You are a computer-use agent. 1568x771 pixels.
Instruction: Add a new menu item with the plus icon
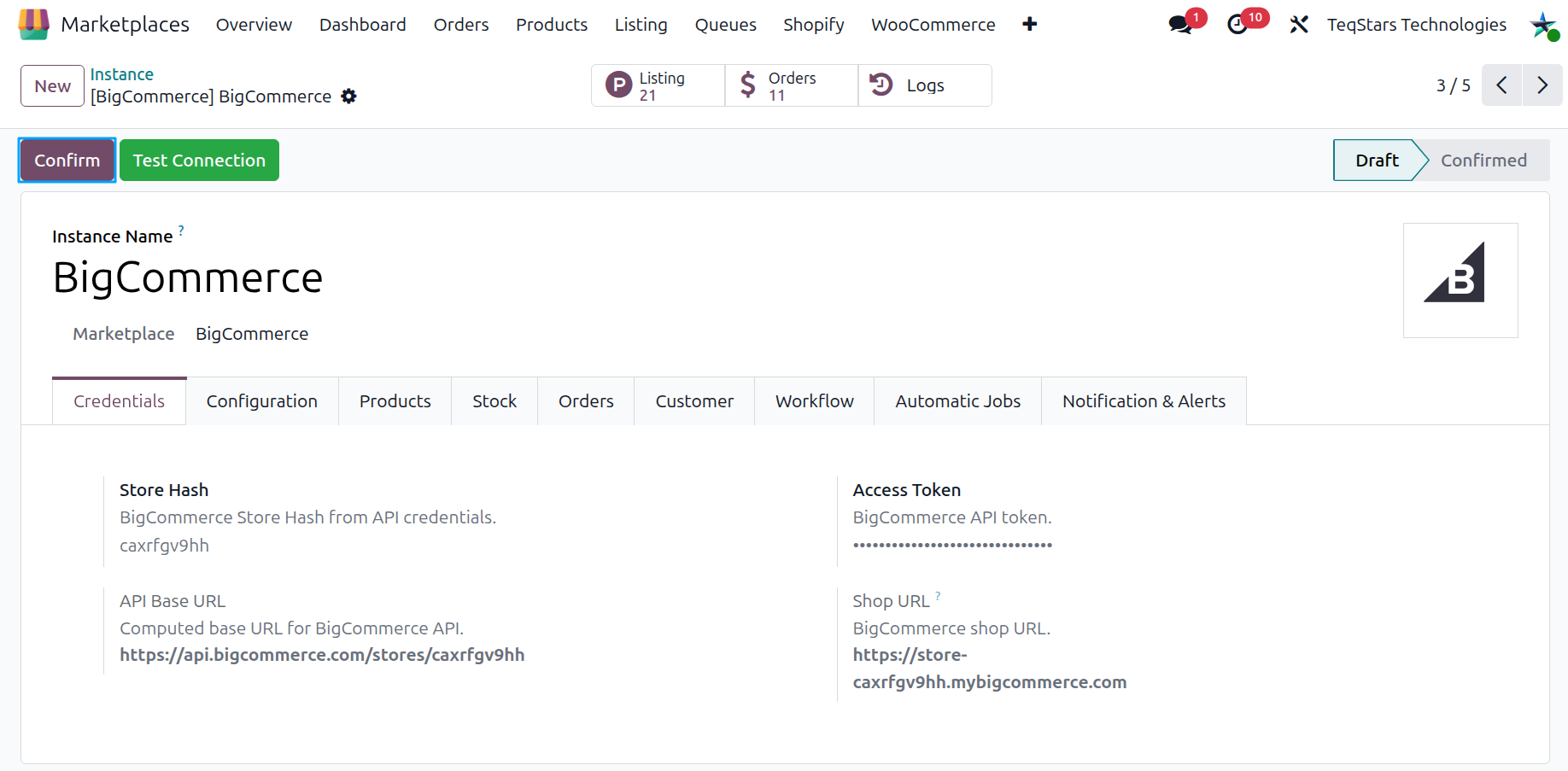1030,24
